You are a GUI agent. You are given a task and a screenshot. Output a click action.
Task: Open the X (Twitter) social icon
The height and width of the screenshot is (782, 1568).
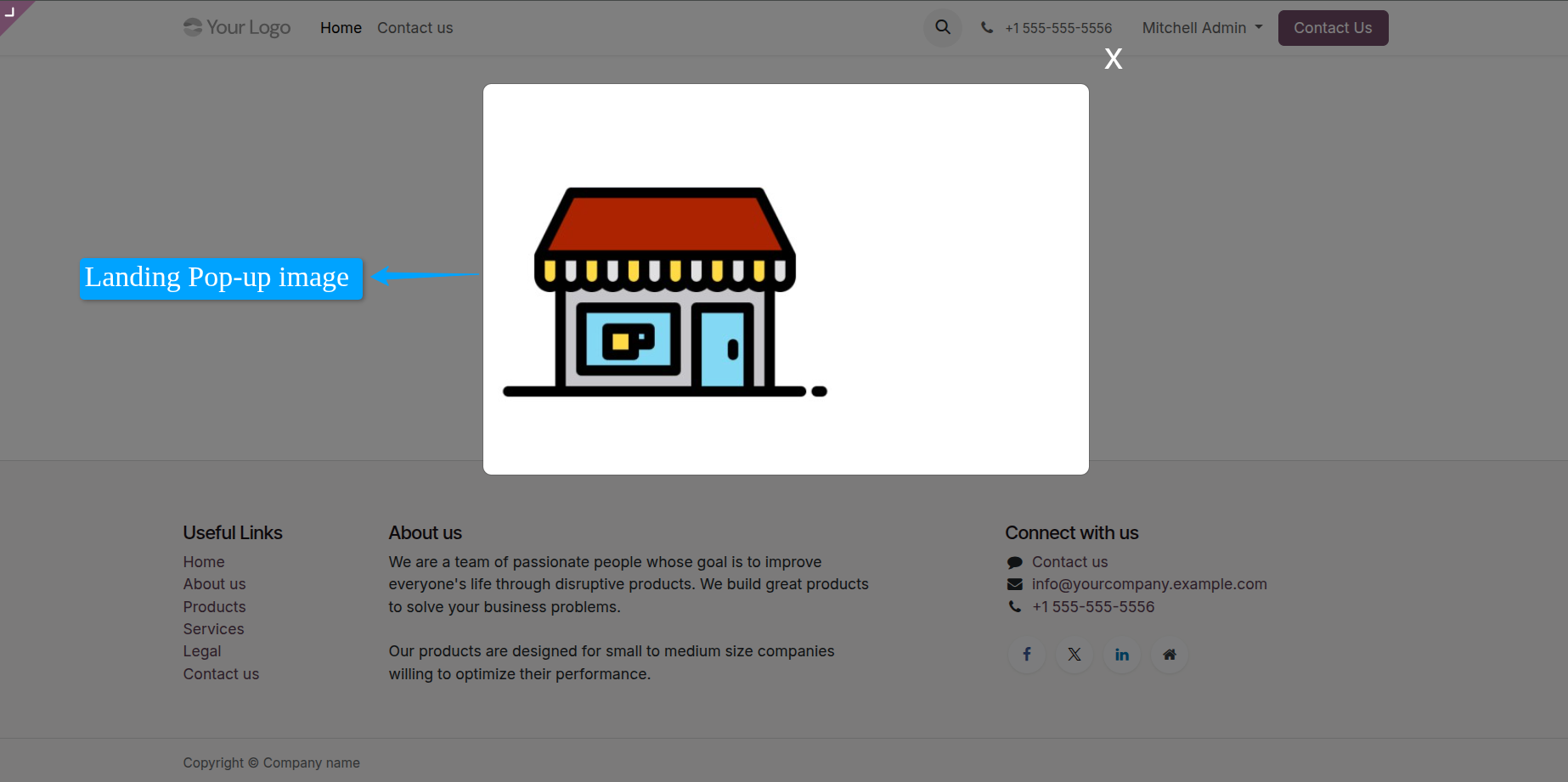[x=1074, y=655]
